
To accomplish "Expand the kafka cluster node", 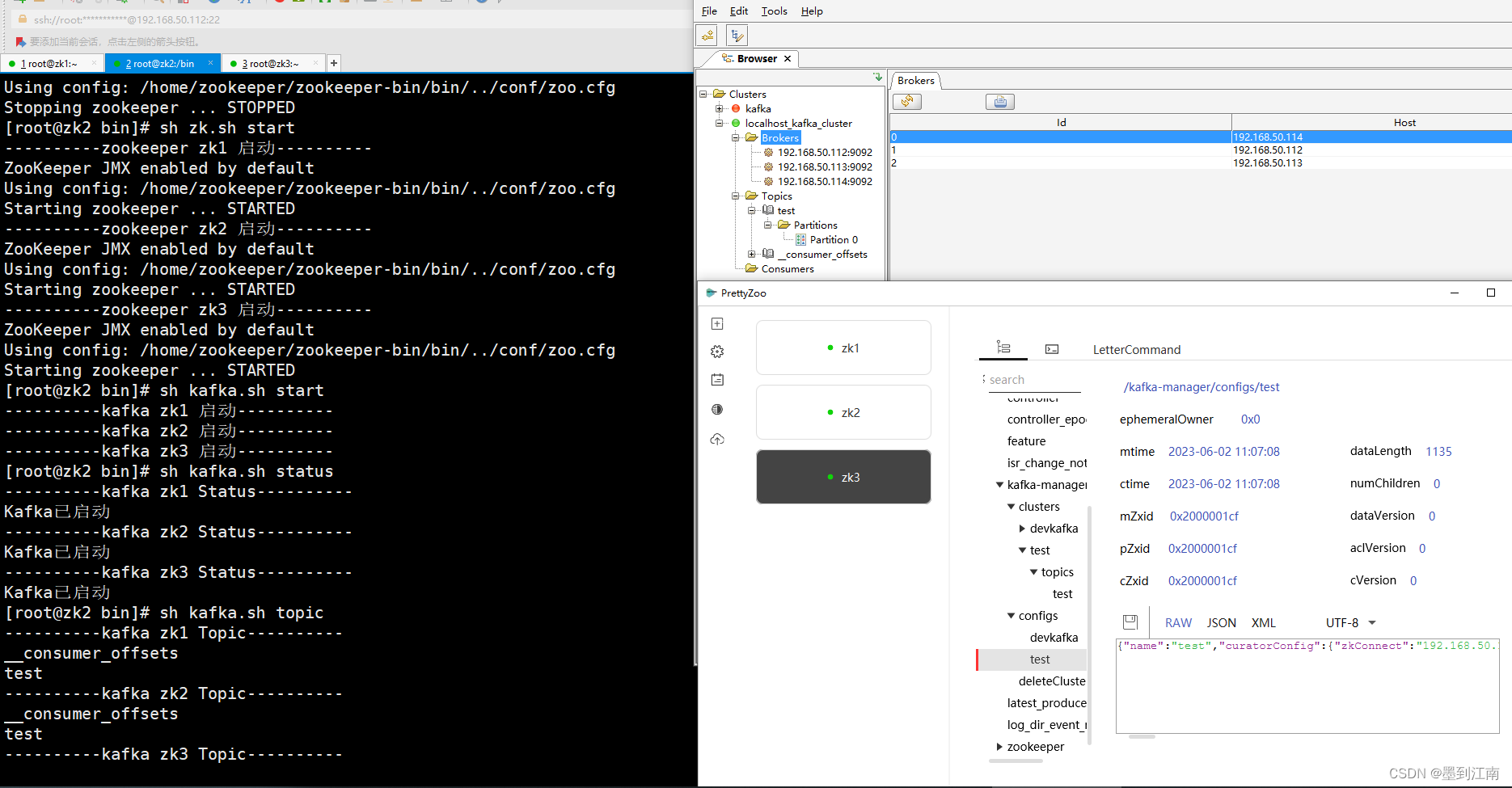I will pyautogui.click(x=720, y=108).
